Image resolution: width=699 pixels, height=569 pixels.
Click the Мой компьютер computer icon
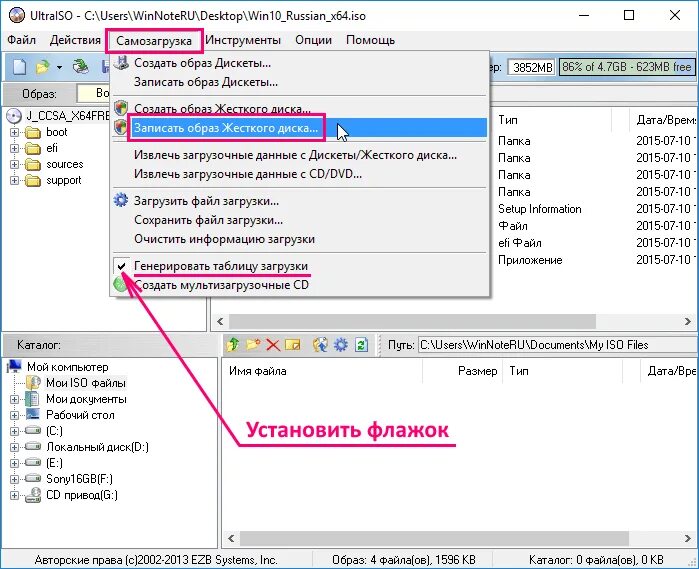click(x=14, y=367)
